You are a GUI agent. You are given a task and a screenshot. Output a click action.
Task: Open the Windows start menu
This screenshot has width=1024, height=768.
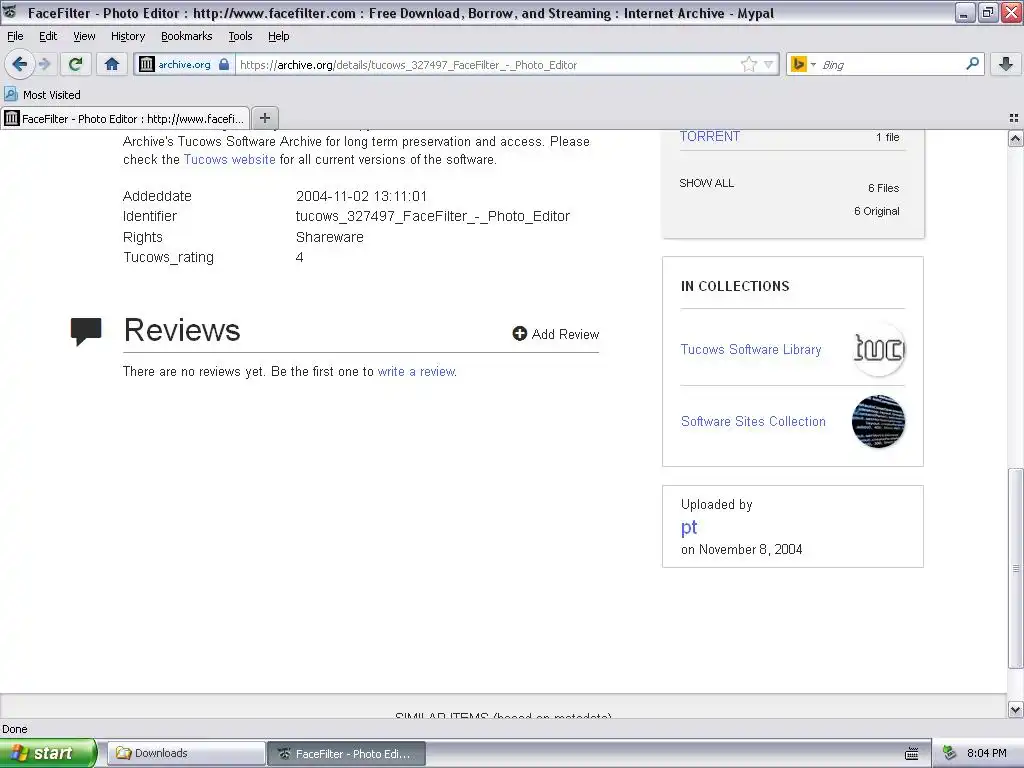(48, 753)
